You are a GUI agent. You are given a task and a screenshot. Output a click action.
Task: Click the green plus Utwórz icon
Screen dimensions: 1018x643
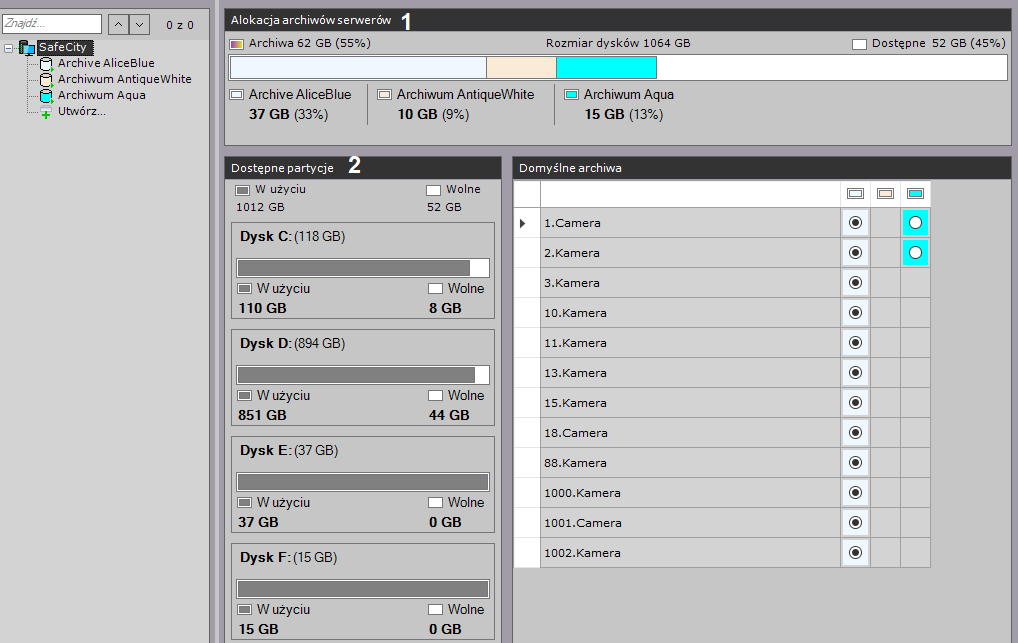pyautogui.click(x=46, y=113)
